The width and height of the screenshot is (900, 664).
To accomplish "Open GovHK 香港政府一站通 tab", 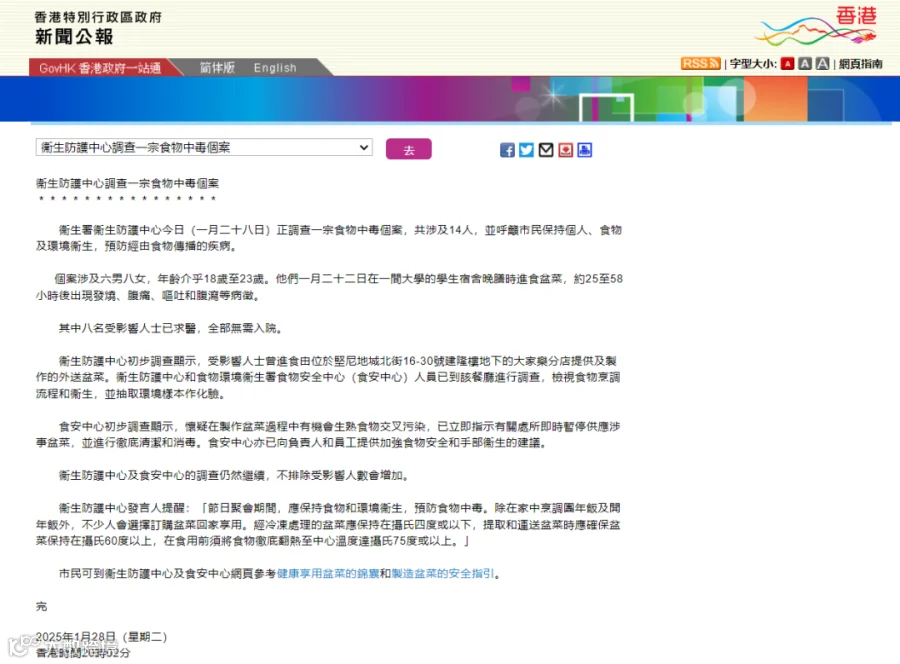I will pos(100,68).
